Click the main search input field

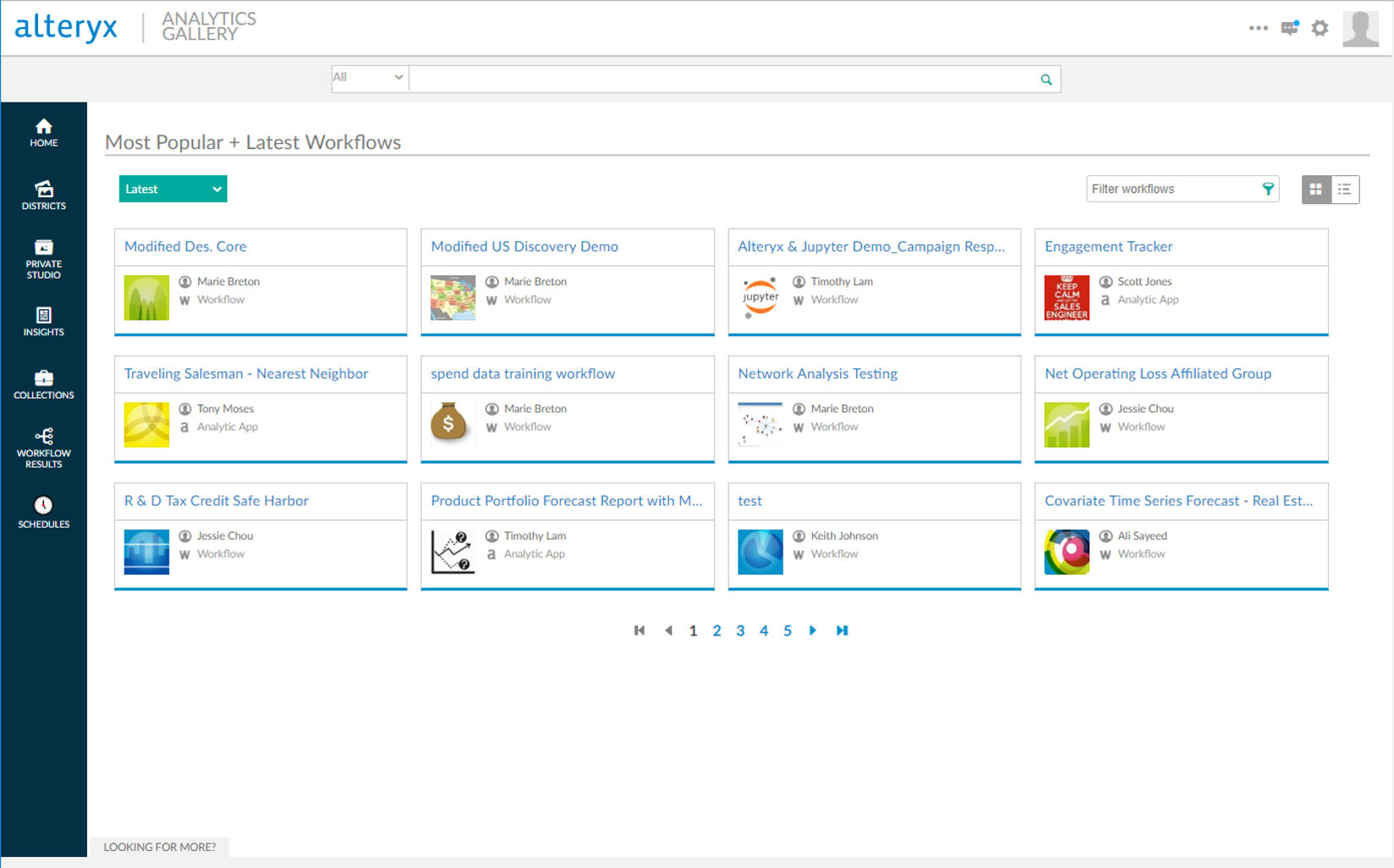[x=725, y=79]
